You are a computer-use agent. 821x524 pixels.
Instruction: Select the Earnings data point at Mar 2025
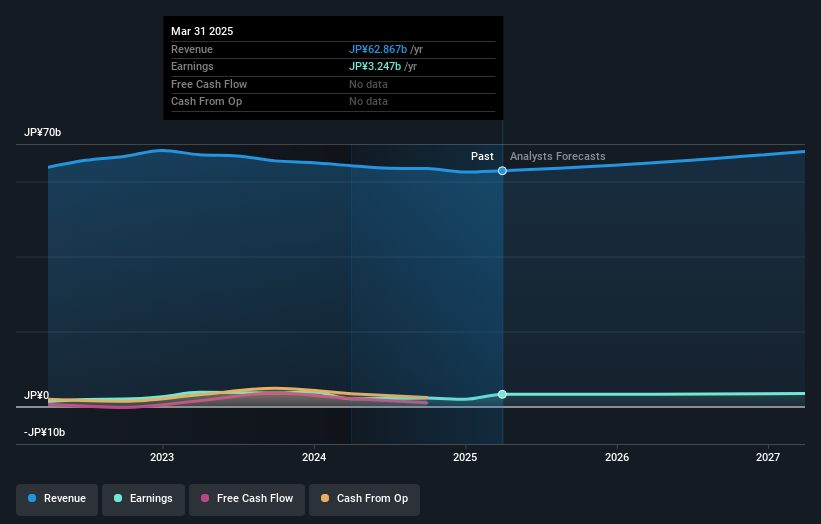click(x=502, y=394)
